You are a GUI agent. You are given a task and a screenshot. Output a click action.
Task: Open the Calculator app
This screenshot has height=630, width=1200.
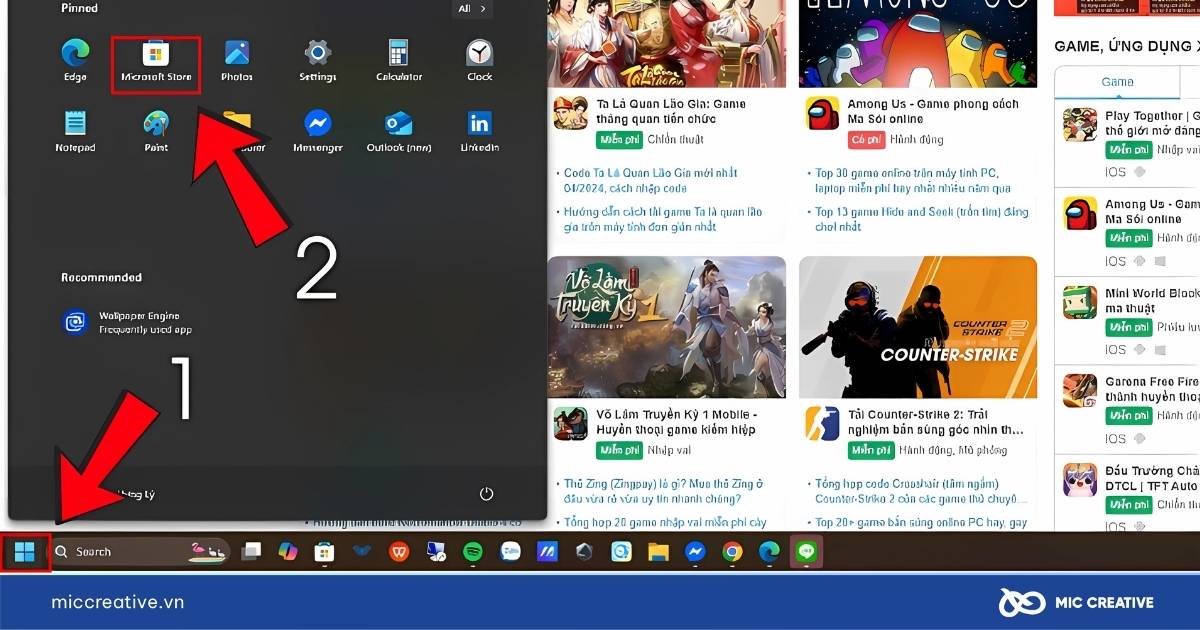(x=399, y=62)
